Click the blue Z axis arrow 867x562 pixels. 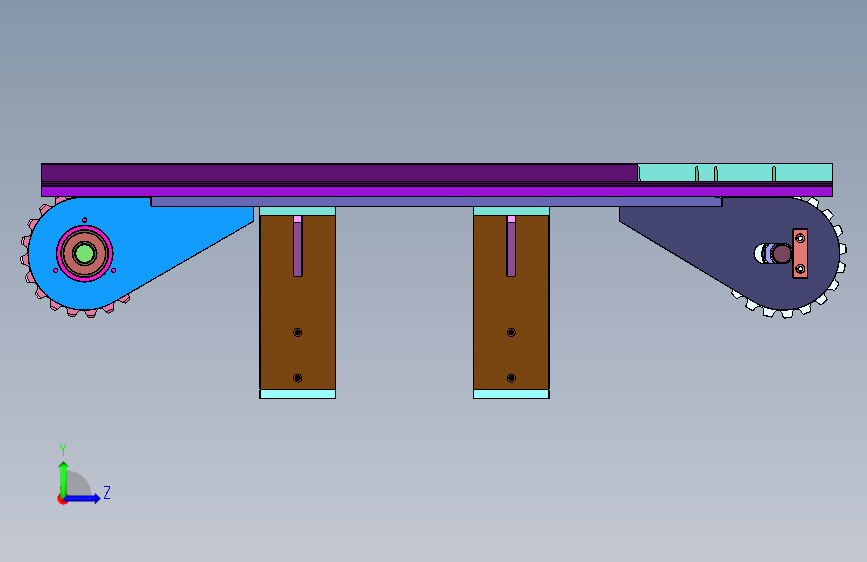point(83,498)
